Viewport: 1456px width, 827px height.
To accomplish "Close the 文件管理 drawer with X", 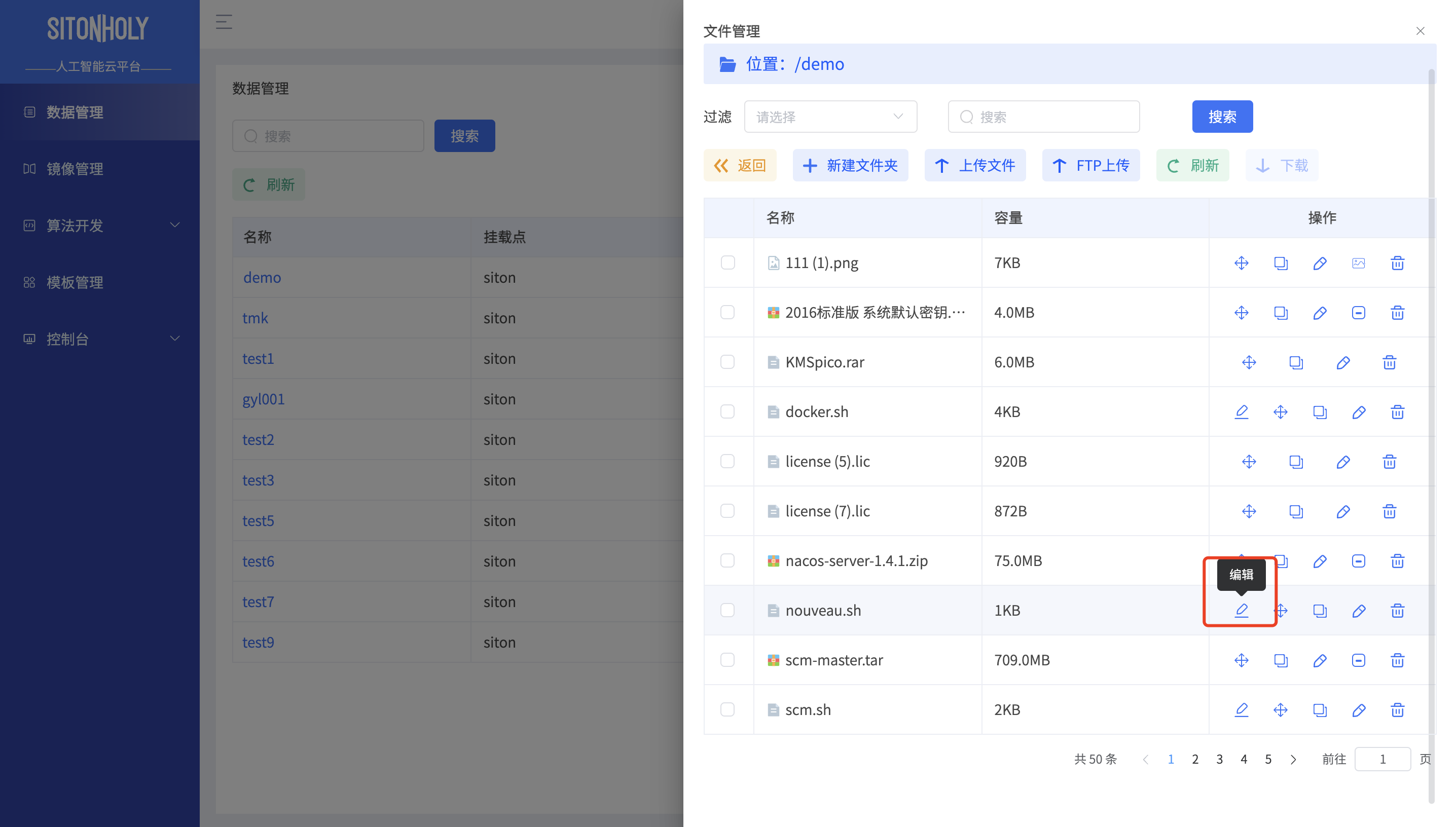I will pyautogui.click(x=1420, y=31).
